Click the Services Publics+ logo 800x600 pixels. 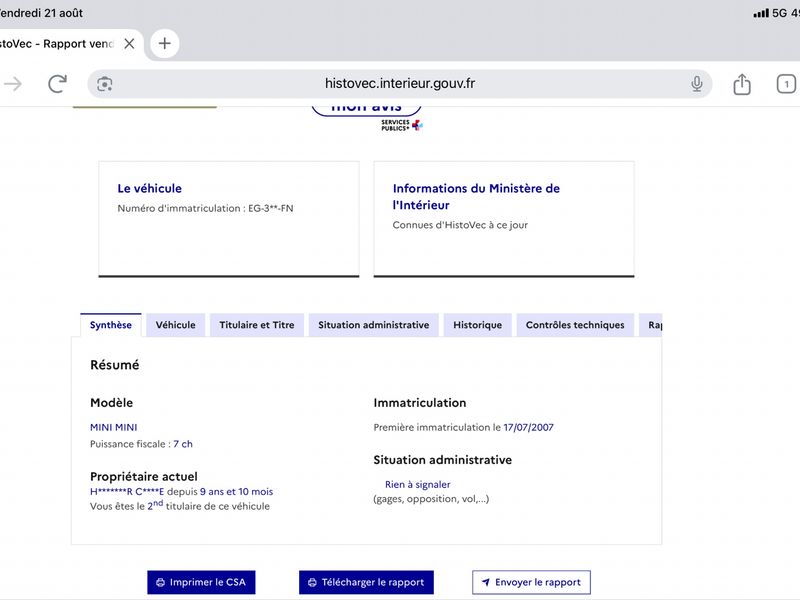tap(402, 125)
